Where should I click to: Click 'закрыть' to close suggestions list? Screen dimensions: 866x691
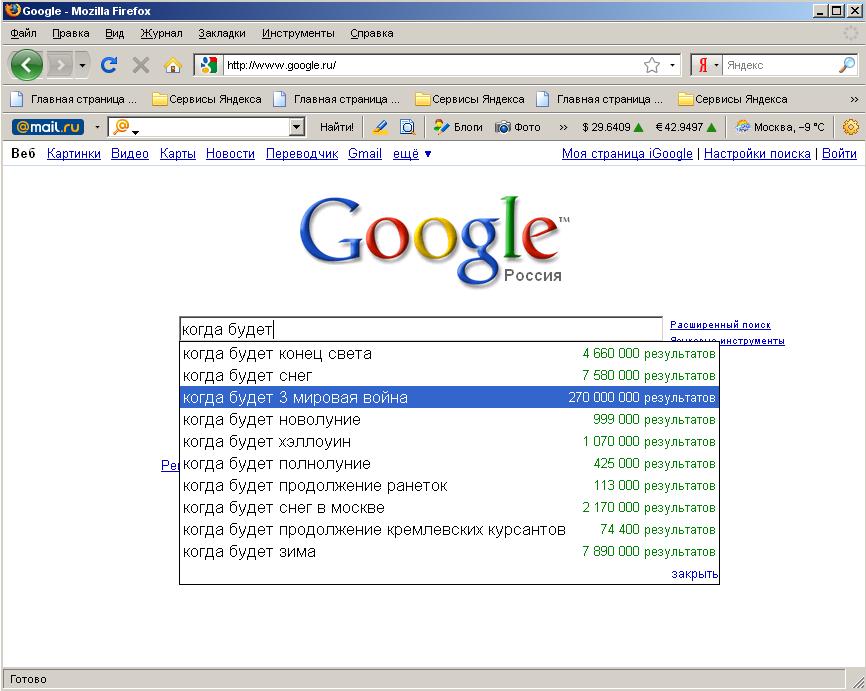click(694, 574)
